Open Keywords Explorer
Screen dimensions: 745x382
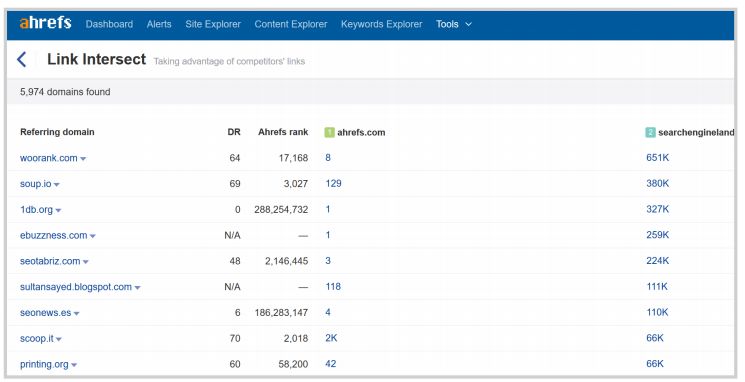[382, 24]
